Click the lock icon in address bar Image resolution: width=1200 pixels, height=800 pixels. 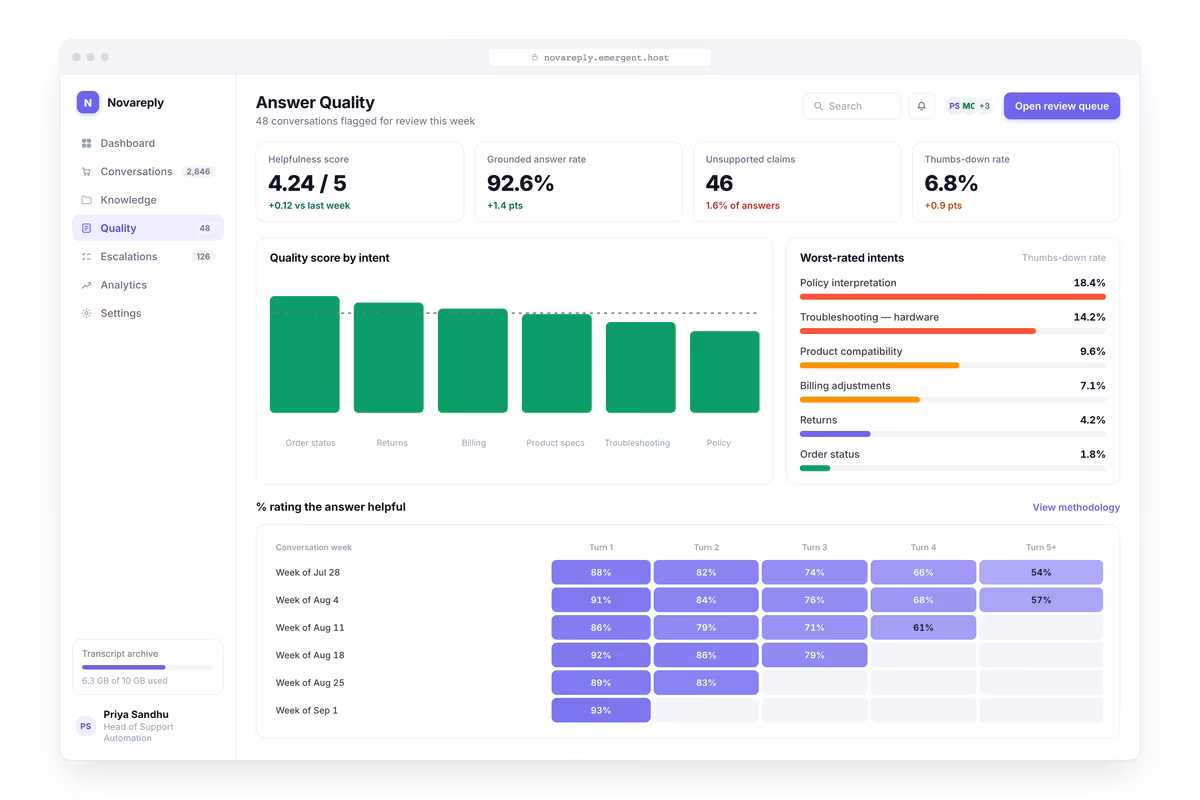tap(535, 58)
